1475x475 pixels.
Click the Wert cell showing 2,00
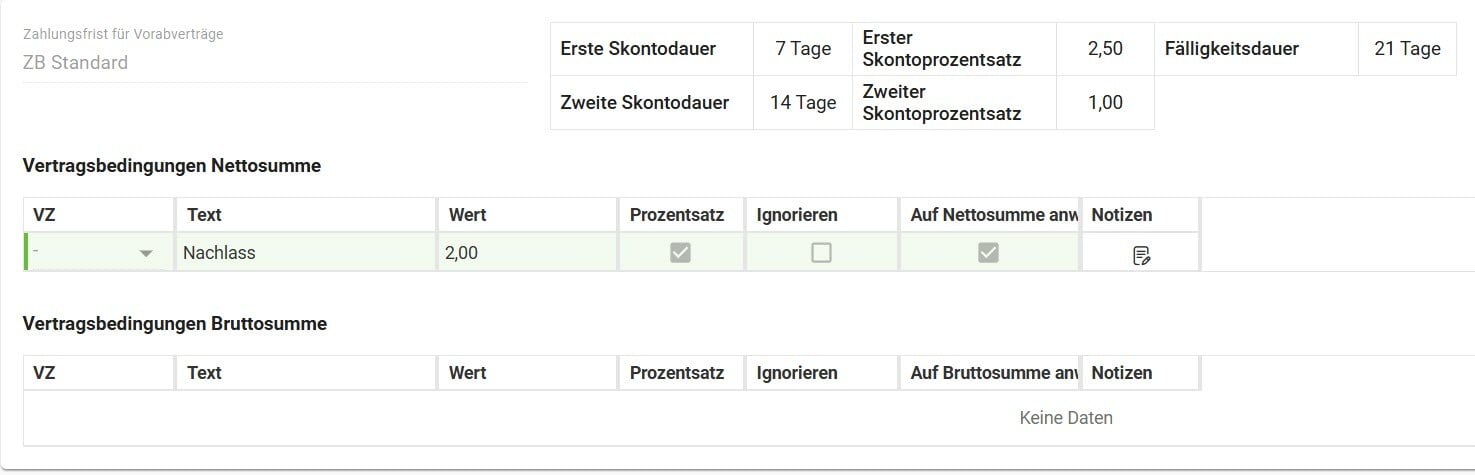pyautogui.click(x=526, y=253)
